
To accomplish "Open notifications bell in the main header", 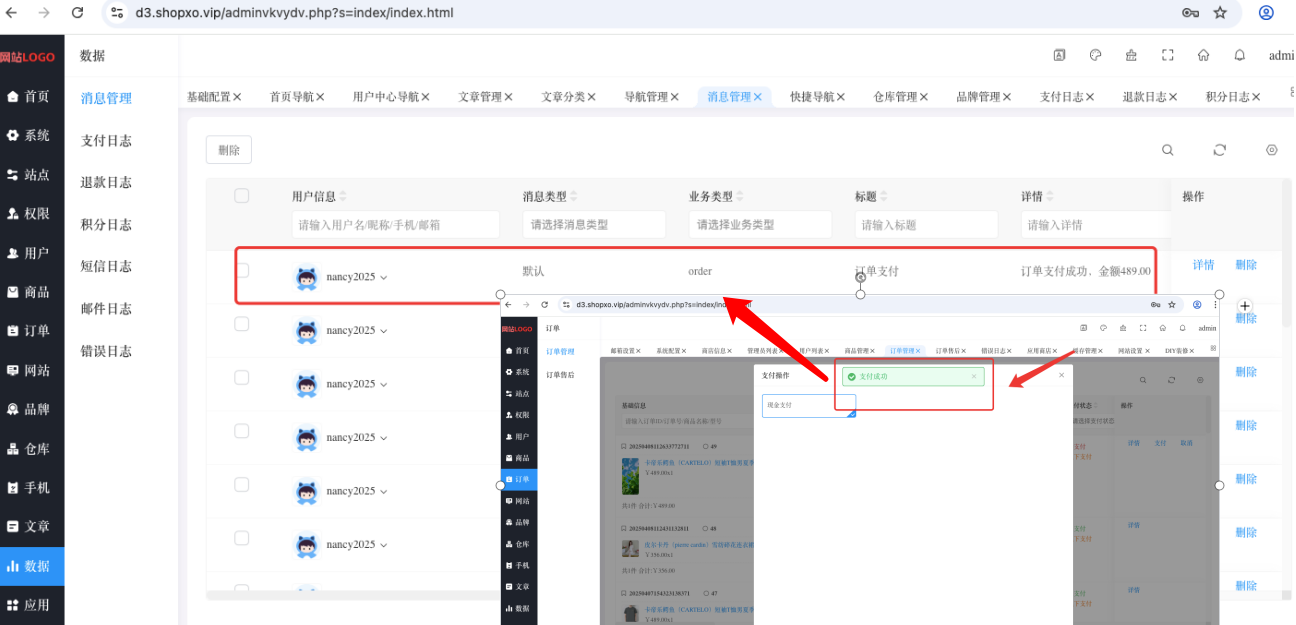I will pyautogui.click(x=1240, y=56).
